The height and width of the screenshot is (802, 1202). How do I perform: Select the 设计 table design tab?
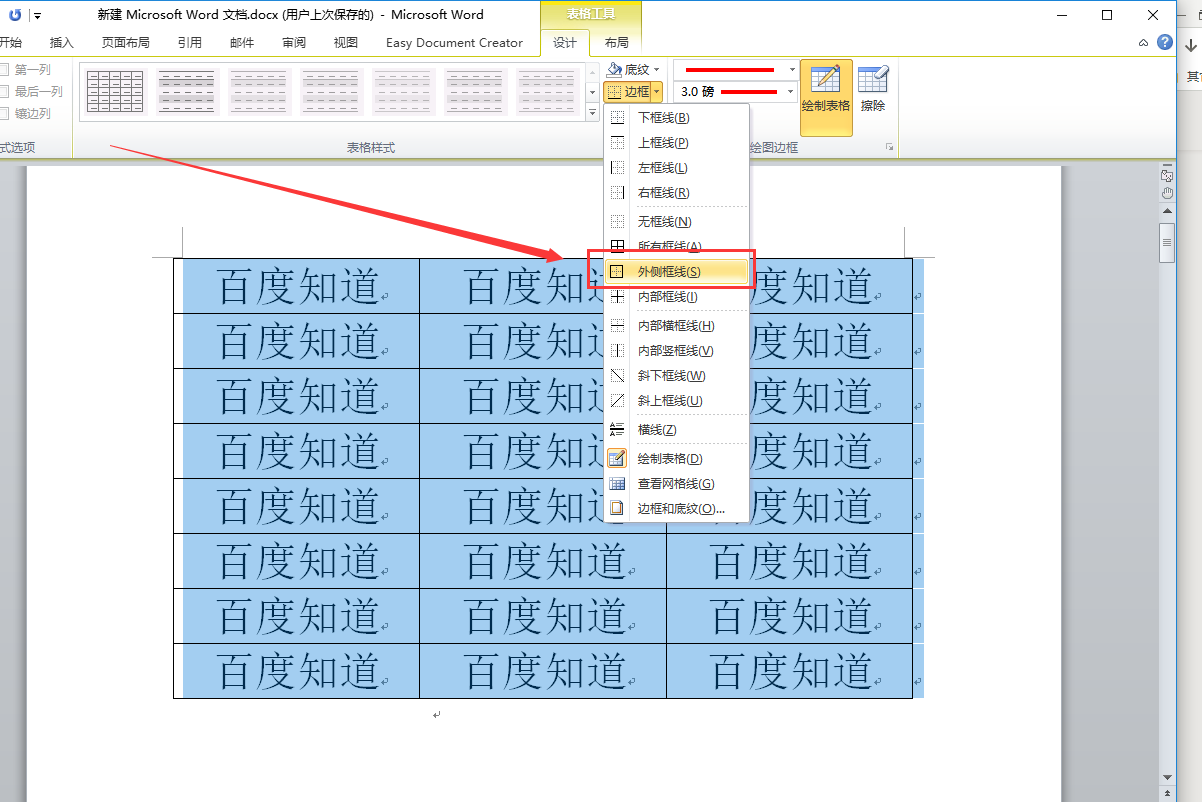pos(565,43)
